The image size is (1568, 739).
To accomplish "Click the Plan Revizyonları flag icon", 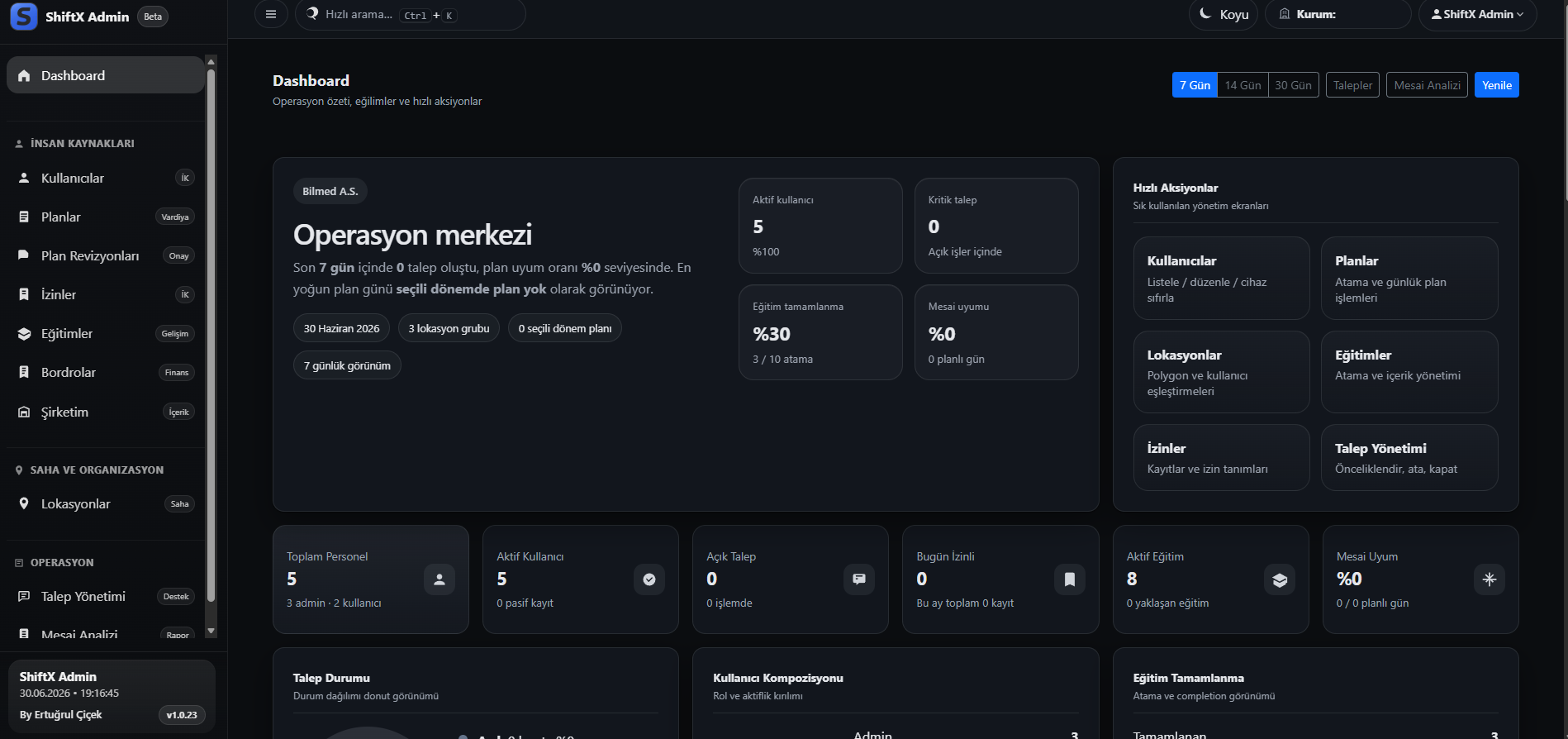I will tap(24, 255).
